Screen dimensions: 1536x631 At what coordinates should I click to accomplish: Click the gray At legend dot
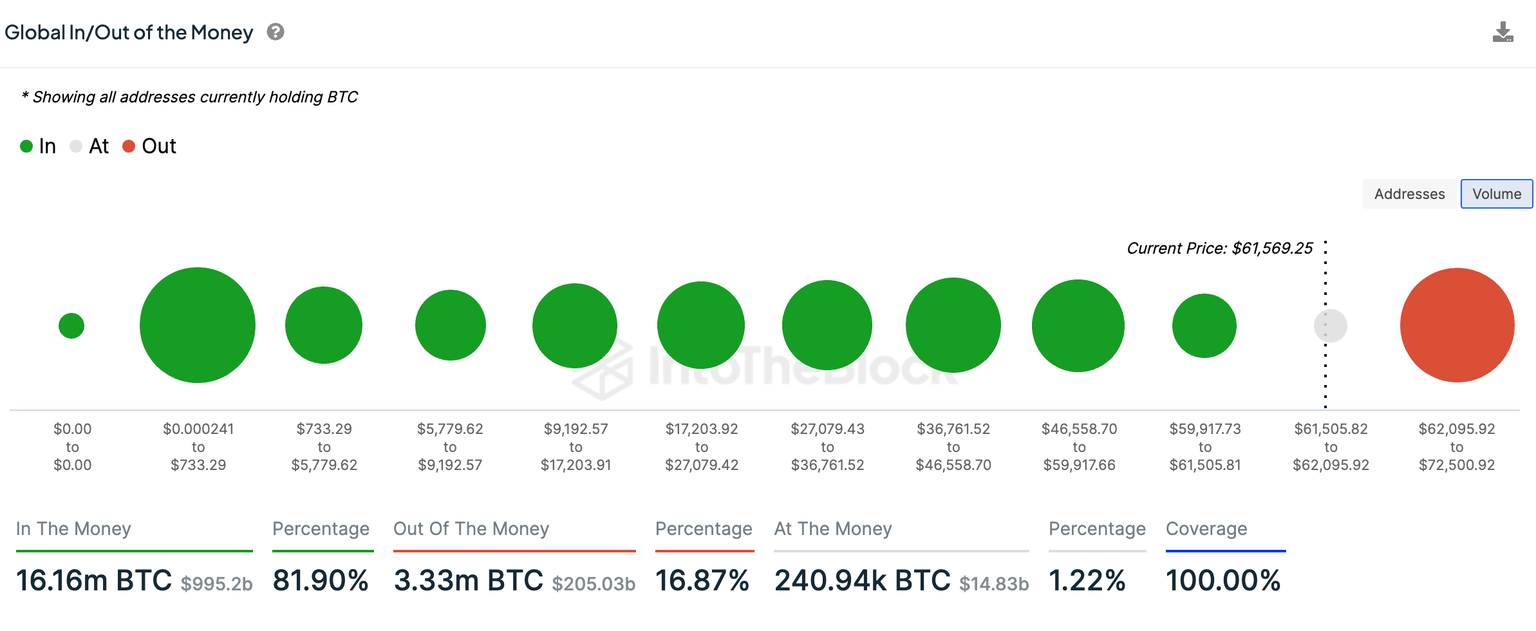coord(75,146)
